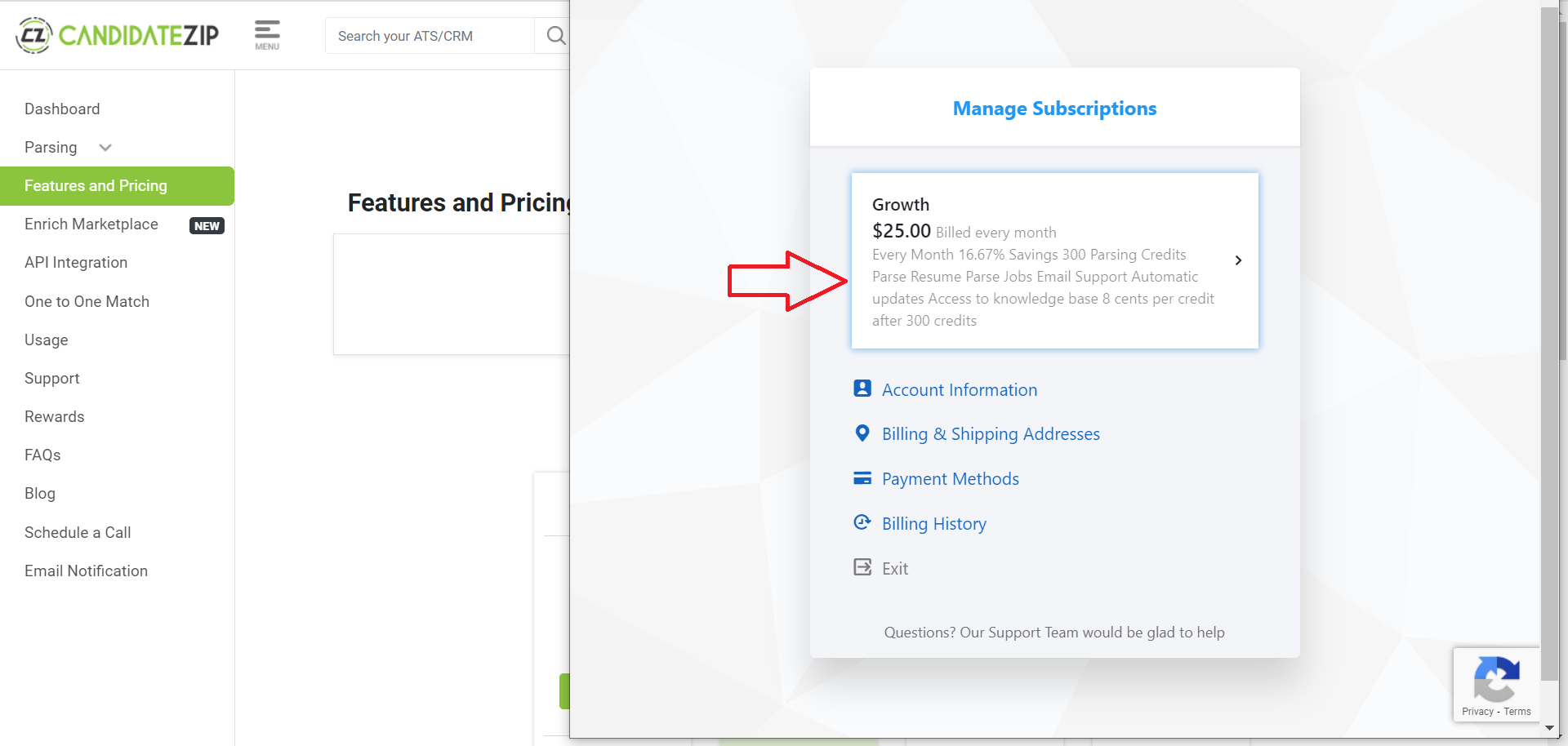Screen dimensions: 1568x746
Task: Click the Account Information person icon
Action: [862, 389]
